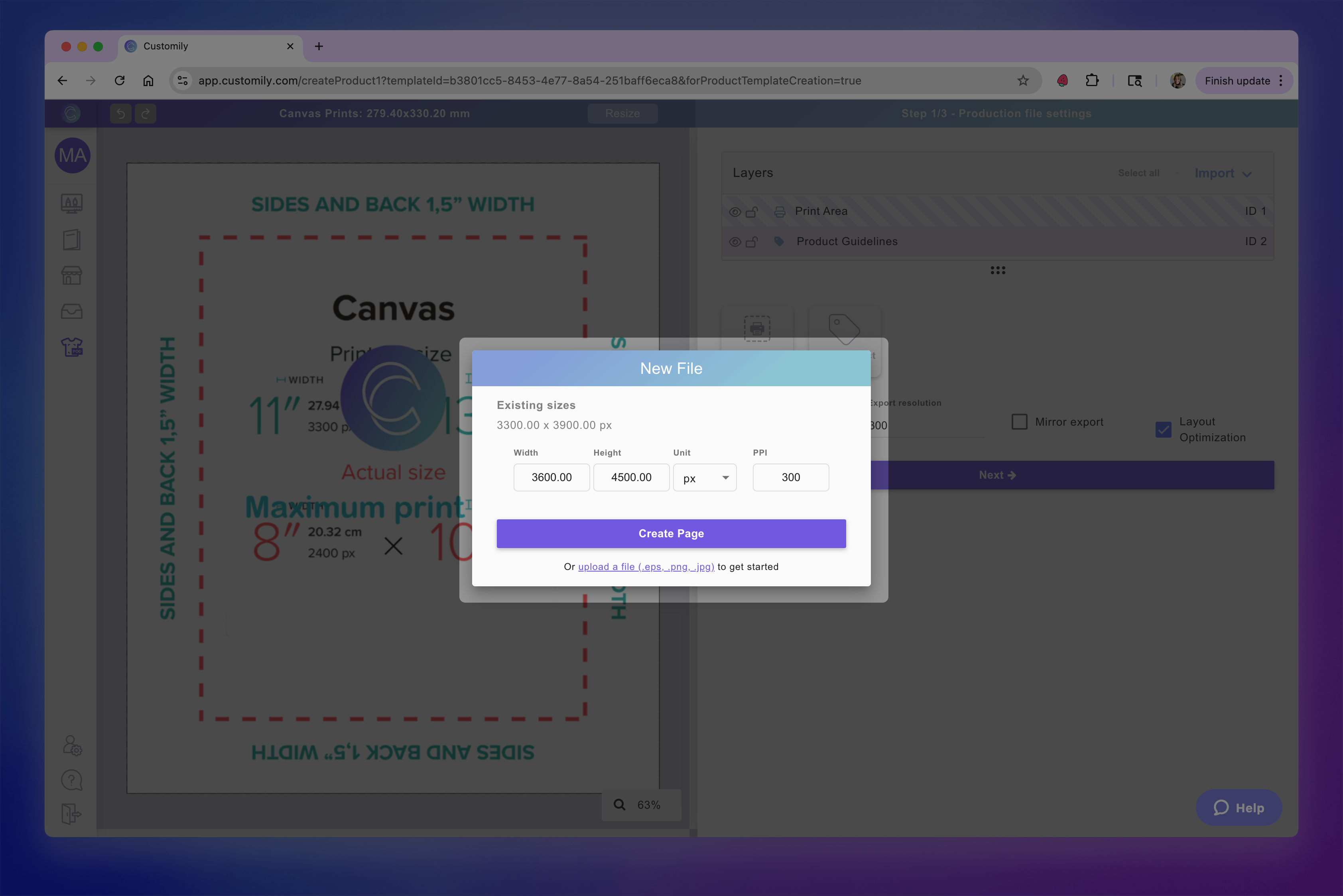This screenshot has height=896, width=1343.
Task: Open the inbox tray sidebar icon
Action: 71,311
